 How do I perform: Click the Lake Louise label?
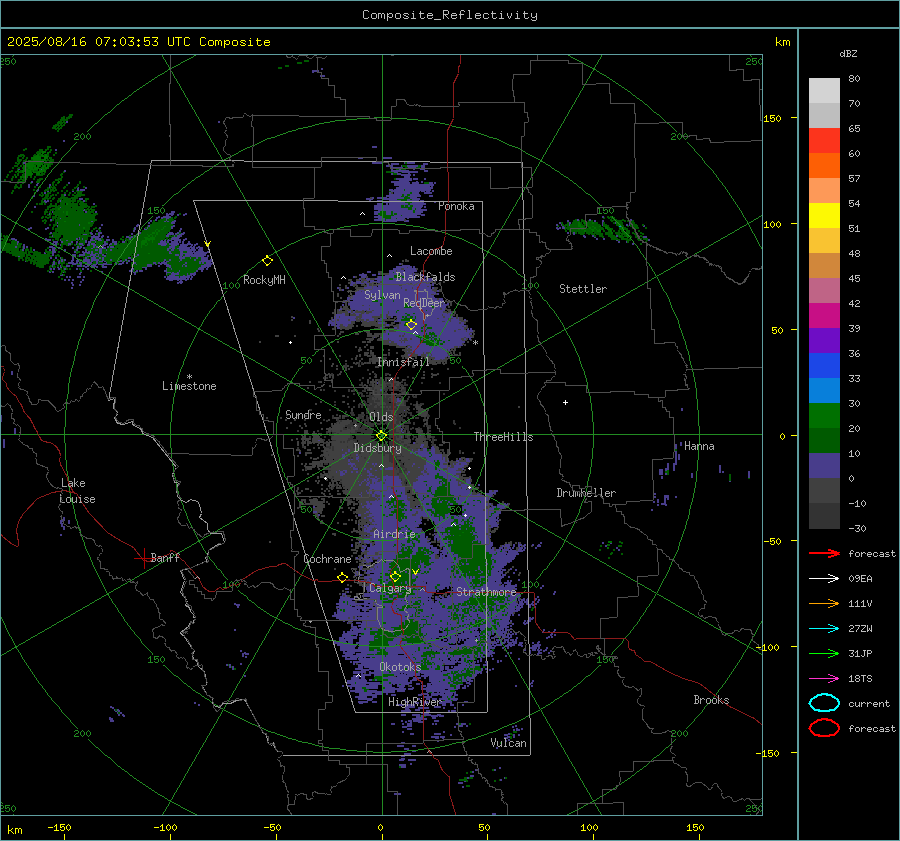(77, 491)
